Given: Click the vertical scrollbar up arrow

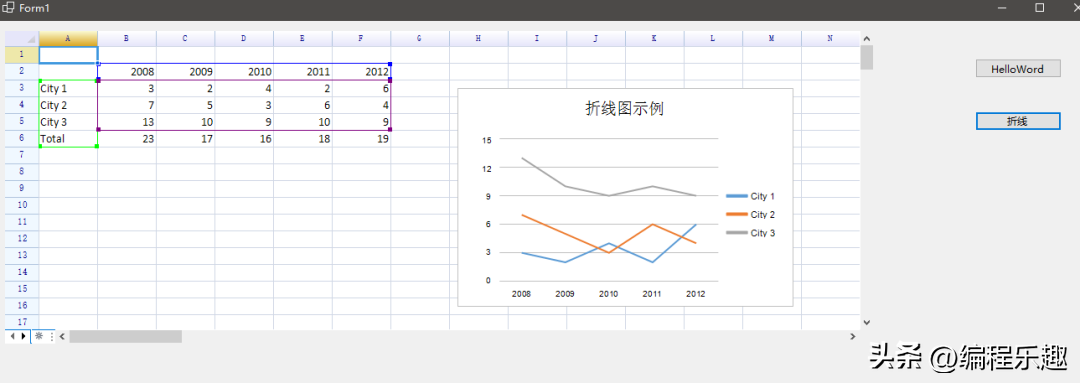Looking at the screenshot, I should pyautogui.click(x=866, y=39).
